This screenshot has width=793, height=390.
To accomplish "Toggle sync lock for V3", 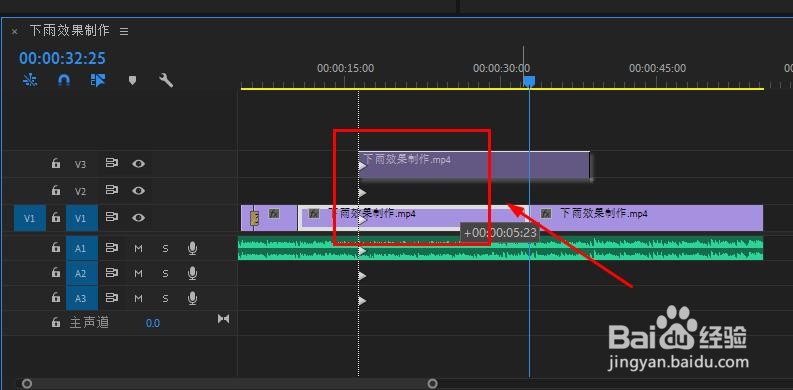I will coord(111,163).
